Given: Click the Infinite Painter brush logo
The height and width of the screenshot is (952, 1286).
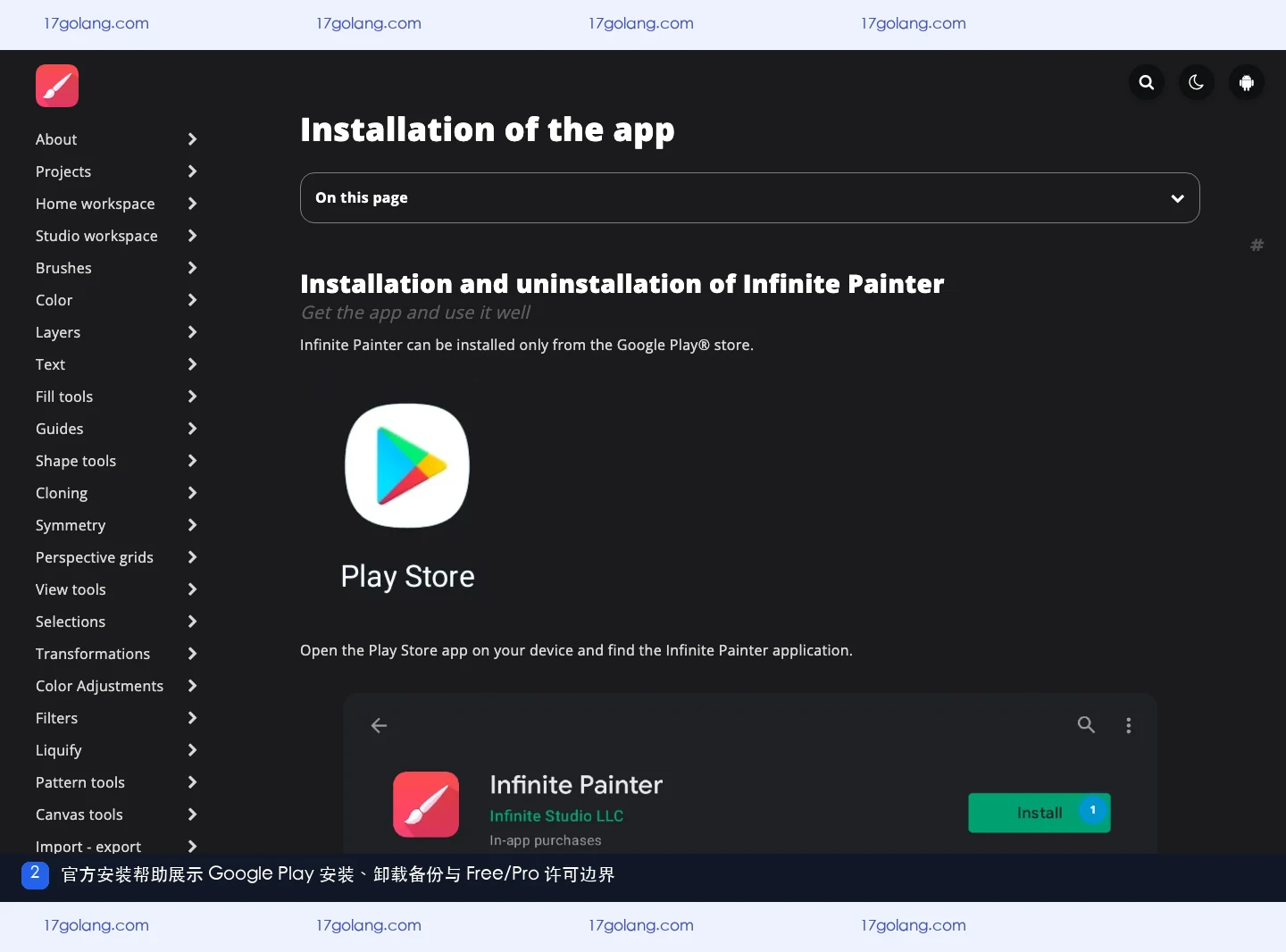Looking at the screenshot, I should click(57, 86).
